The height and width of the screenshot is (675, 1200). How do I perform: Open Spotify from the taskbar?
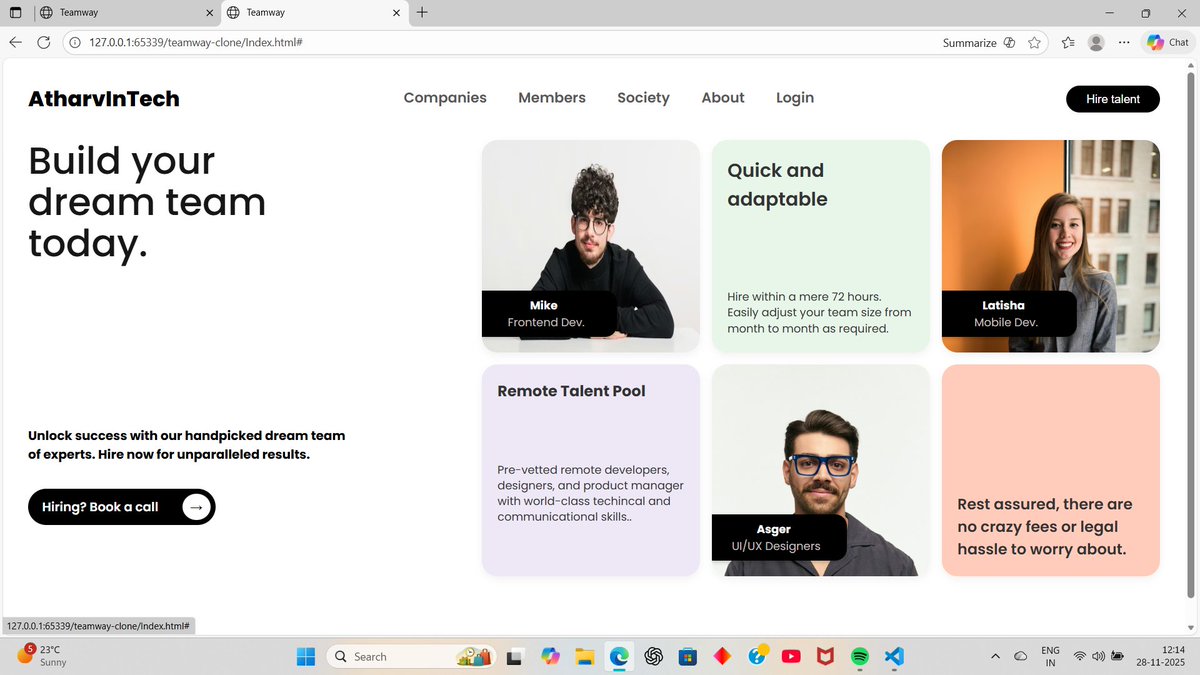coord(859,656)
